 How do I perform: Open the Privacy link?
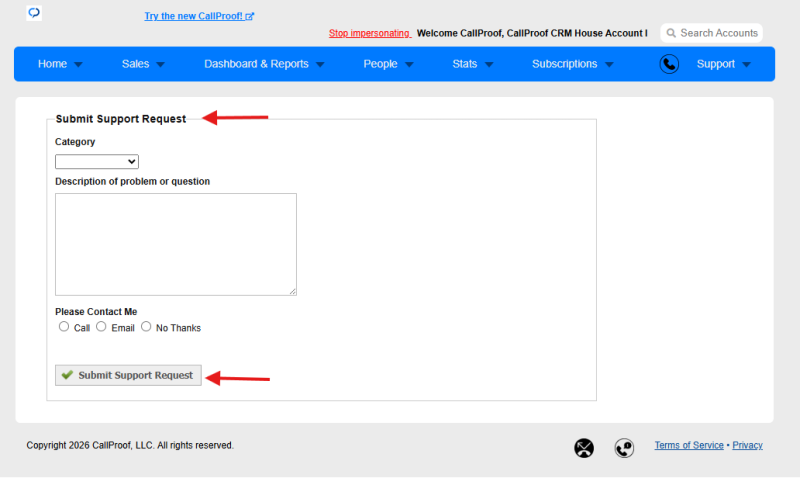747,445
